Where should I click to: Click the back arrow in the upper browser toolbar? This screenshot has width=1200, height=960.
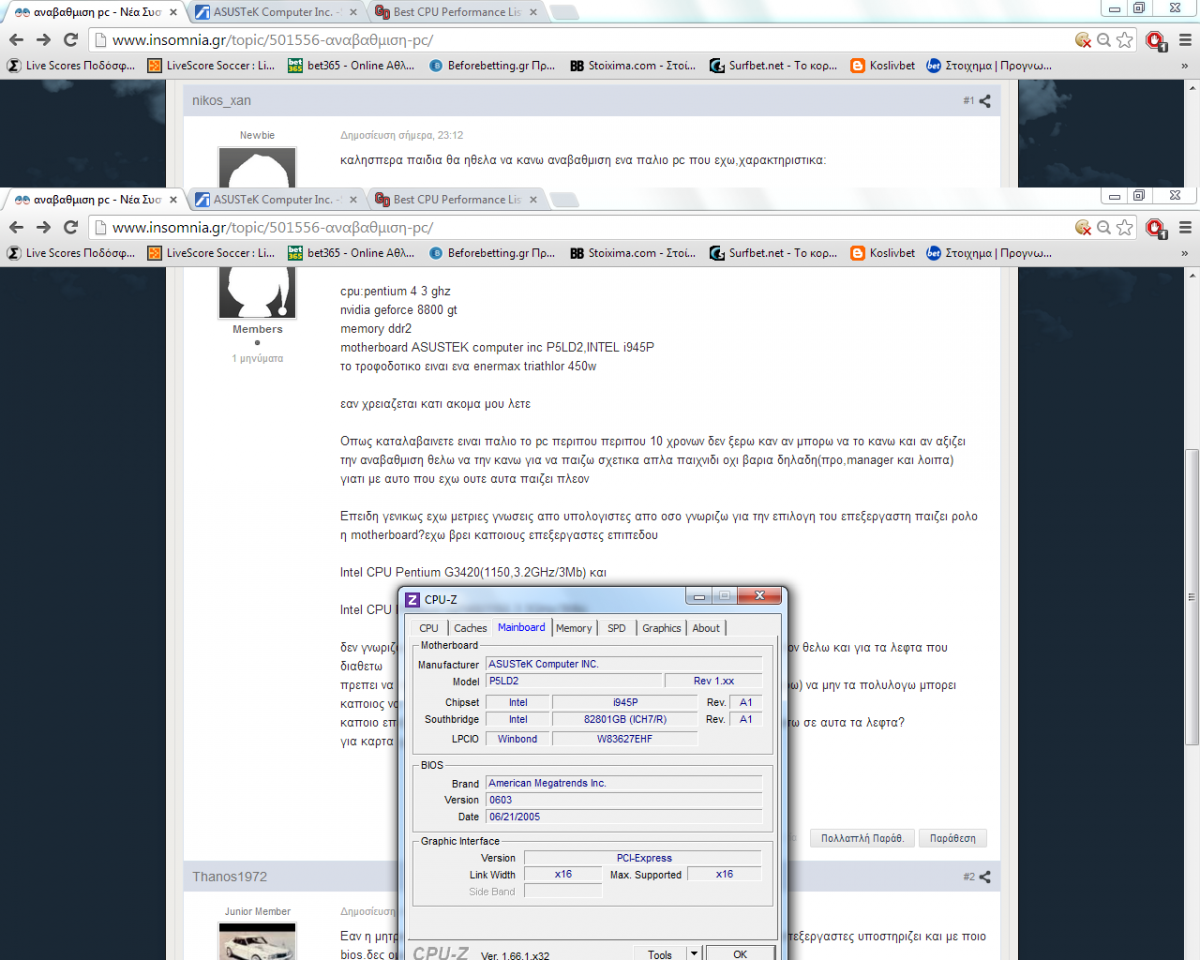[x=16, y=40]
